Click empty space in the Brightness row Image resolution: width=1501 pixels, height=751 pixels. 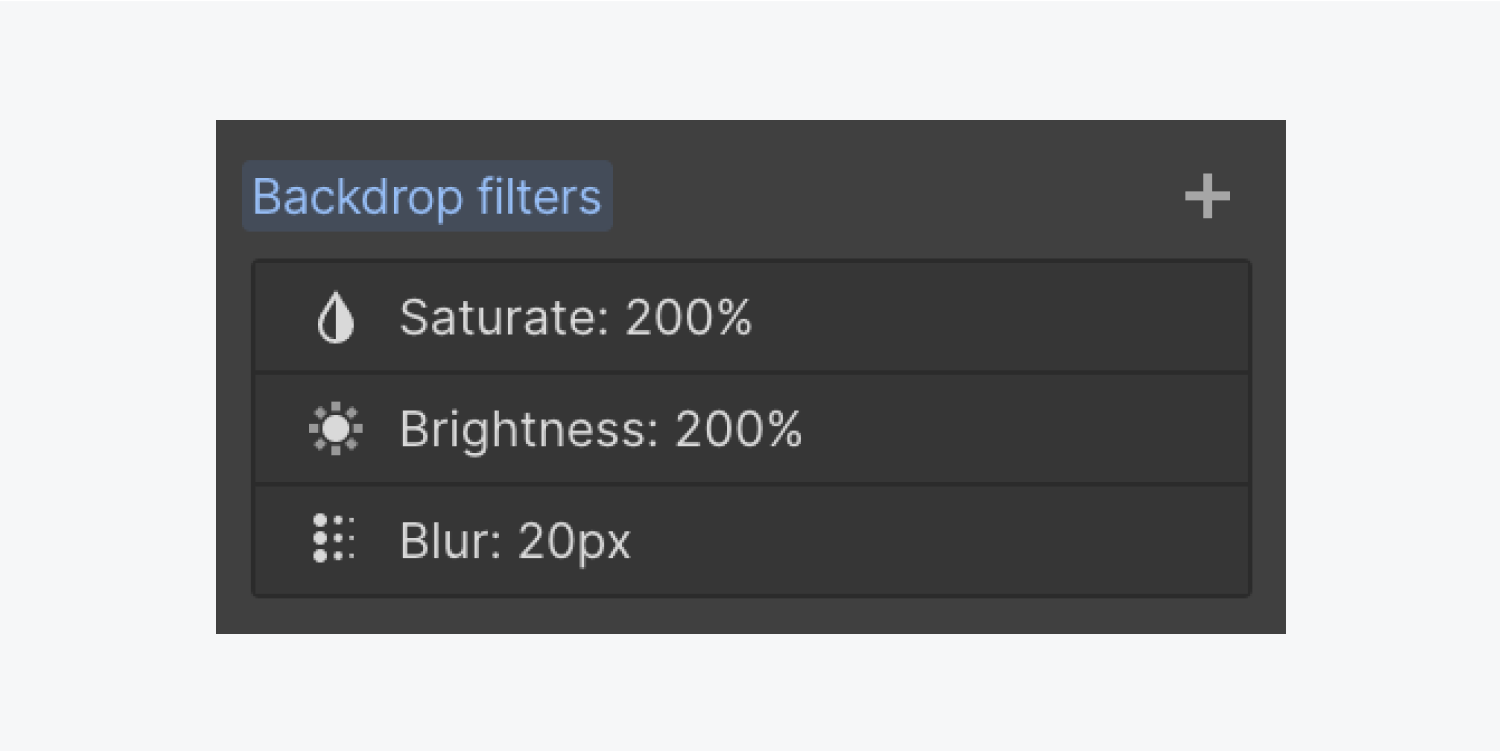click(1025, 430)
